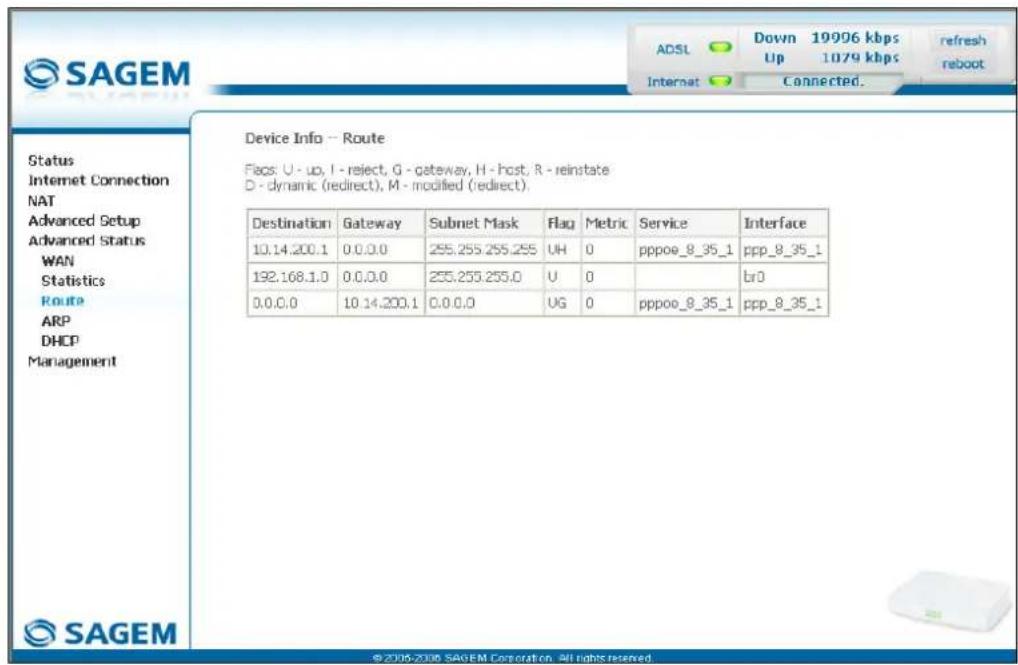Click destination cell 192.168.1.0

(290, 277)
